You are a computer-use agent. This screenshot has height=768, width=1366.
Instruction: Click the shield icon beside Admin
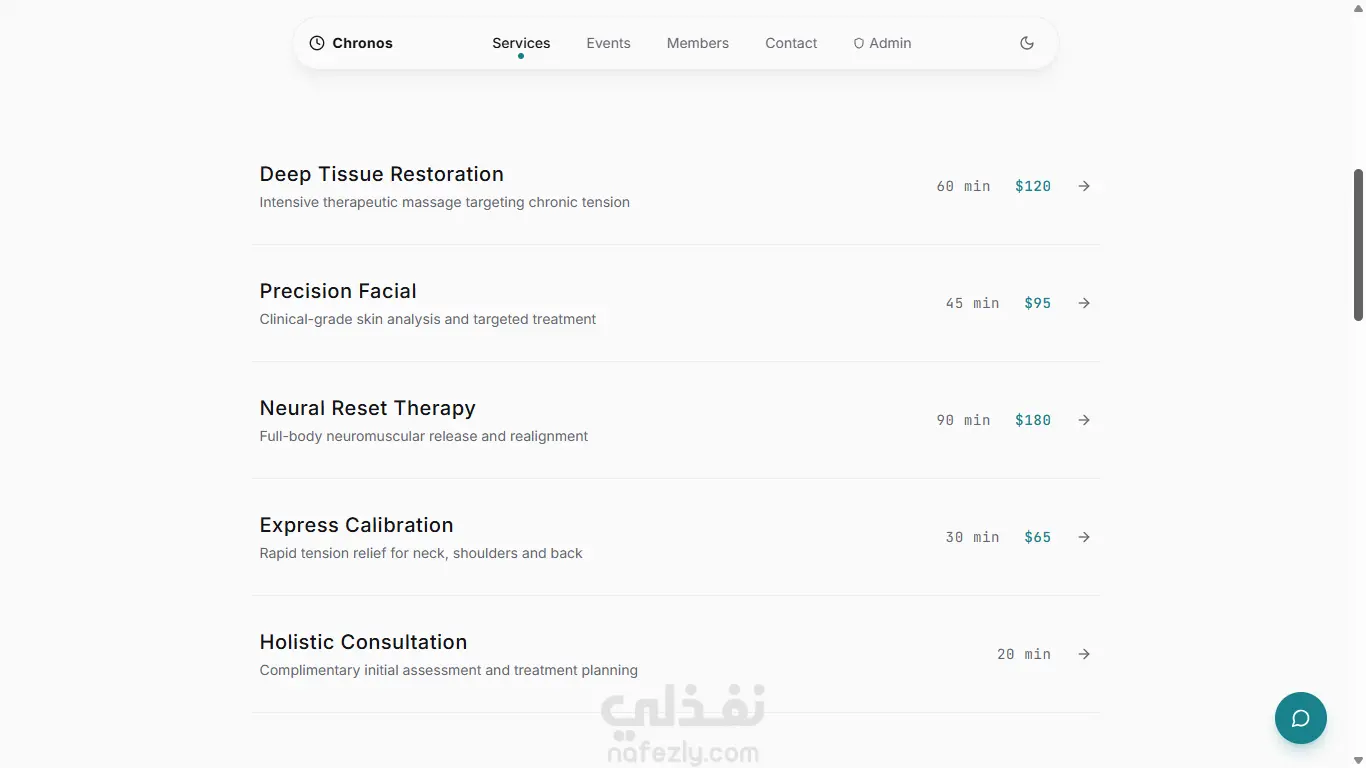tap(859, 44)
